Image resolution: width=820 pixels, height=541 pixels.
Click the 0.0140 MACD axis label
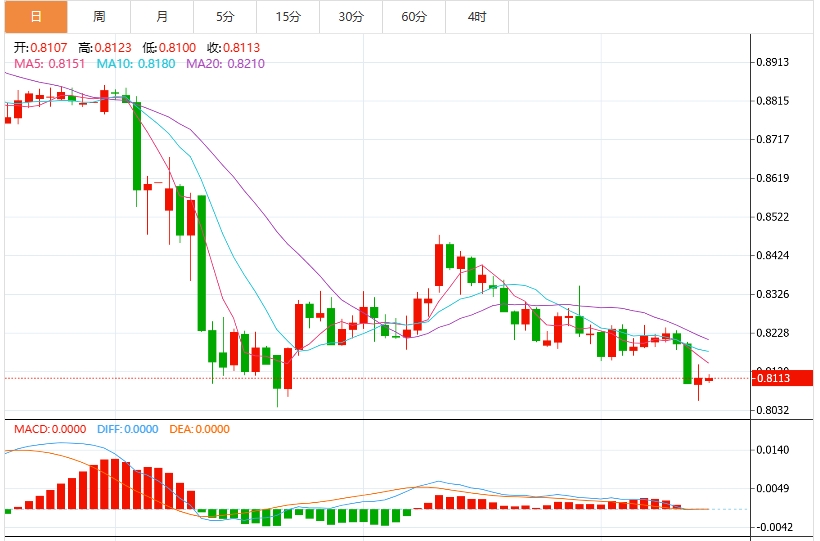[x=773, y=450]
